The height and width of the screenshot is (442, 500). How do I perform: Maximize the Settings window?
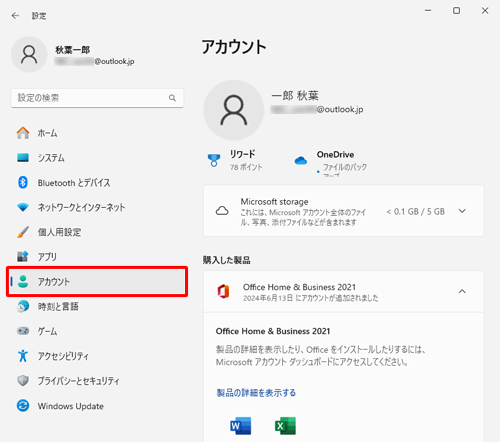pyautogui.click(x=456, y=11)
